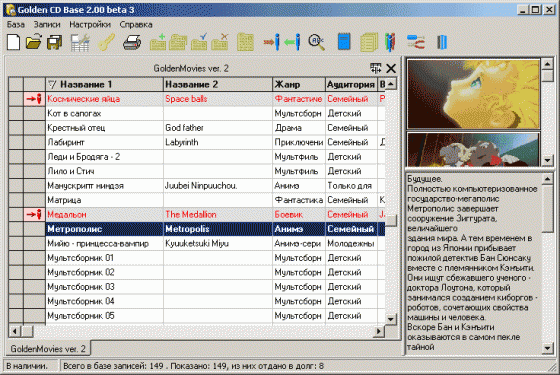Click the stacked yellow pages icon

(x=369, y=42)
